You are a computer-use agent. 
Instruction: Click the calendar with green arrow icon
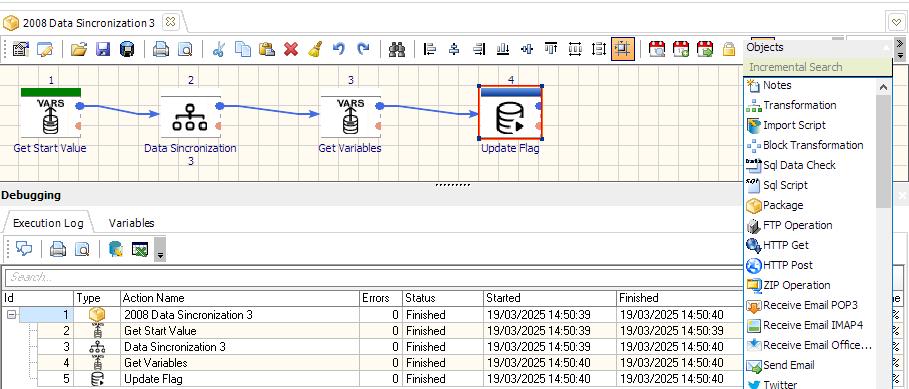coord(705,49)
